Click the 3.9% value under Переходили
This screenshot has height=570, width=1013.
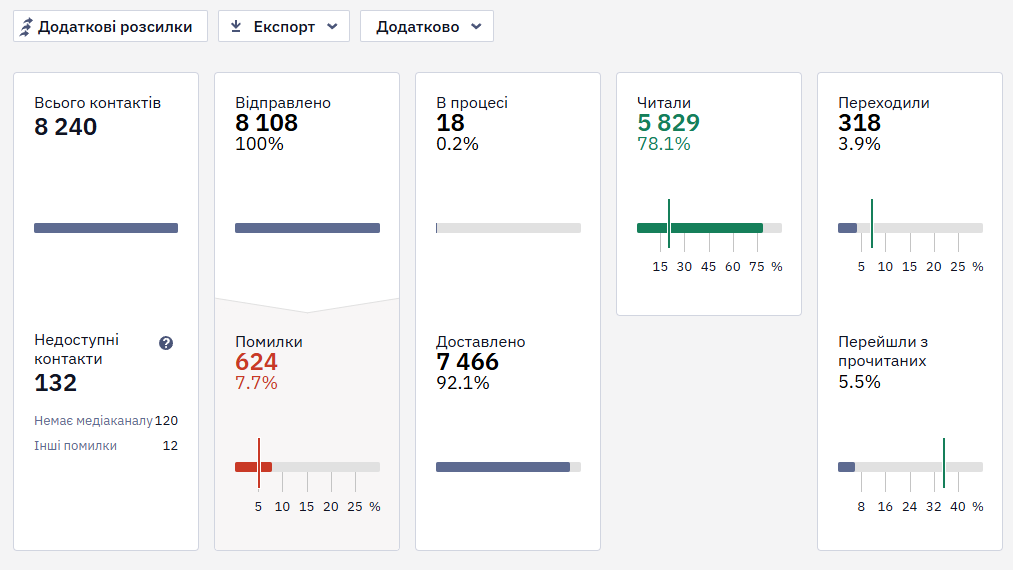click(859, 143)
